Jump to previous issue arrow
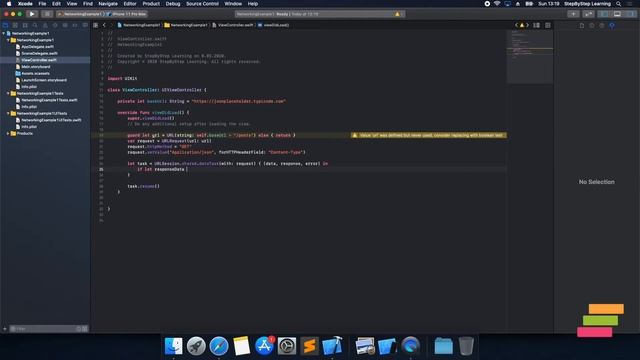The image size is (640, 360). click(x=516, y=25)
